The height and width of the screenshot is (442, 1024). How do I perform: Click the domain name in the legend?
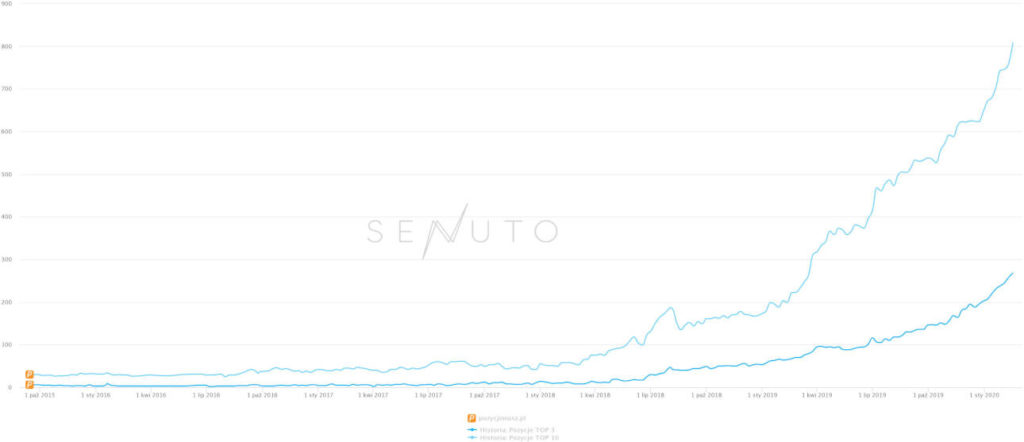tap(502, 417)
